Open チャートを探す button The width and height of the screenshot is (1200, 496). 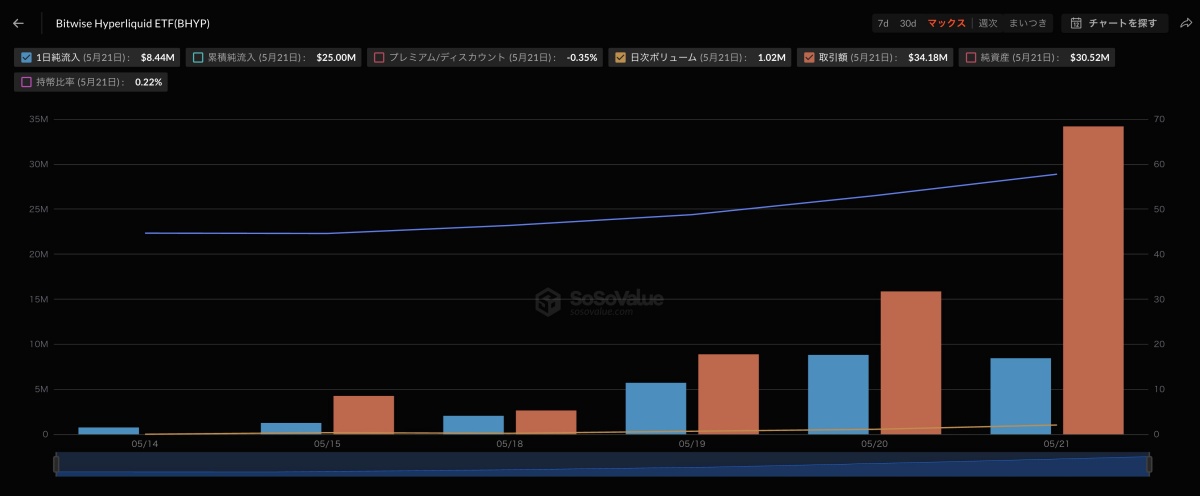coord(1114,23)
